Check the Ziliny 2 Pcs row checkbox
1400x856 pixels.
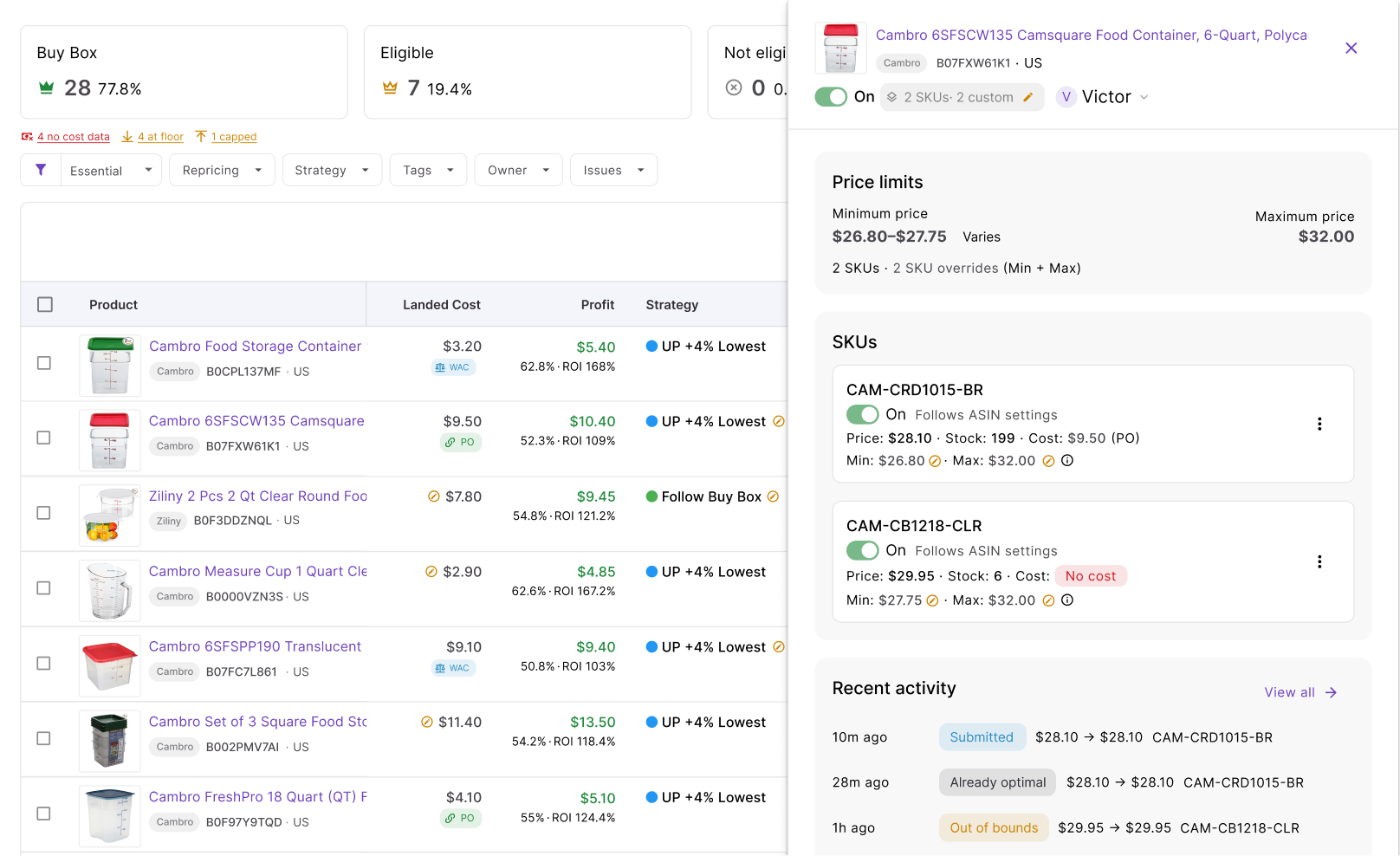(x=43, y=513)
